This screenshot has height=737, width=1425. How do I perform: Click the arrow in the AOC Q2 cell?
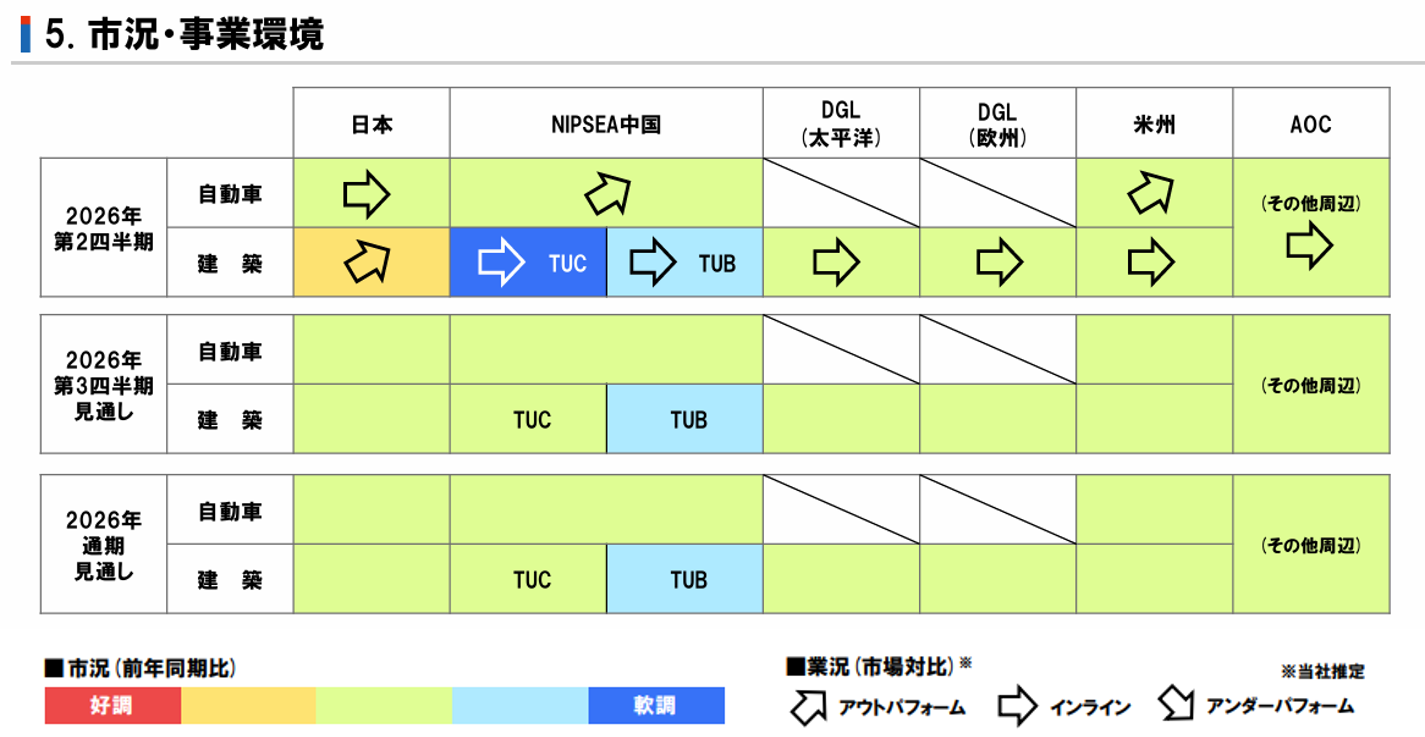(x=1309, y=245)
